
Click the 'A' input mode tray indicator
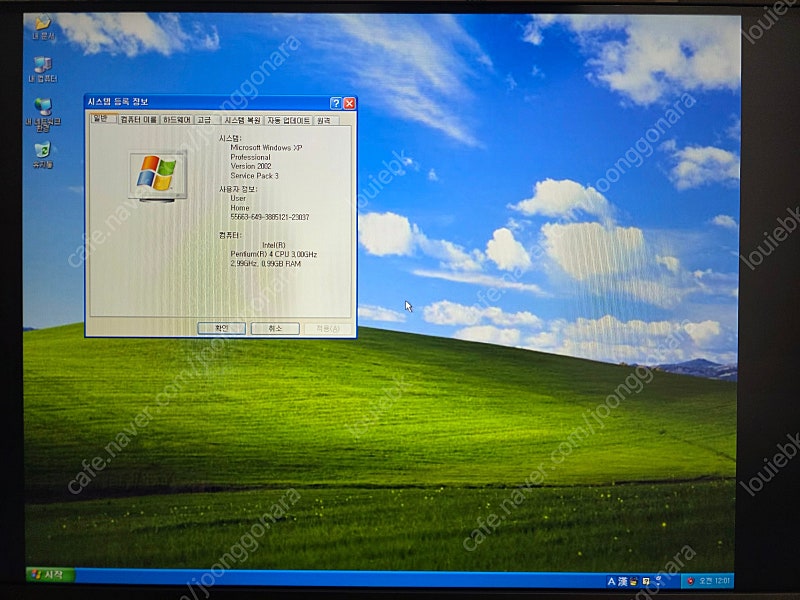coord(611,581)
